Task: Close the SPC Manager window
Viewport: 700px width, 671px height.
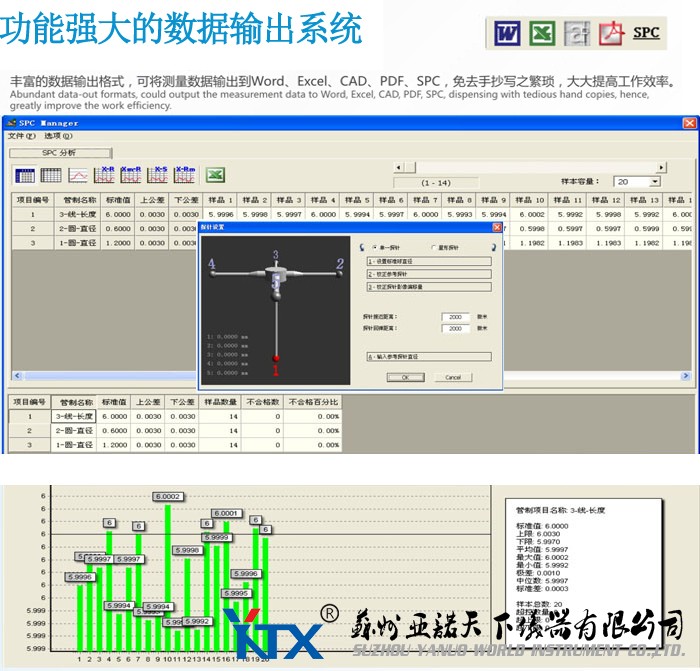Action: click(690, 123)
